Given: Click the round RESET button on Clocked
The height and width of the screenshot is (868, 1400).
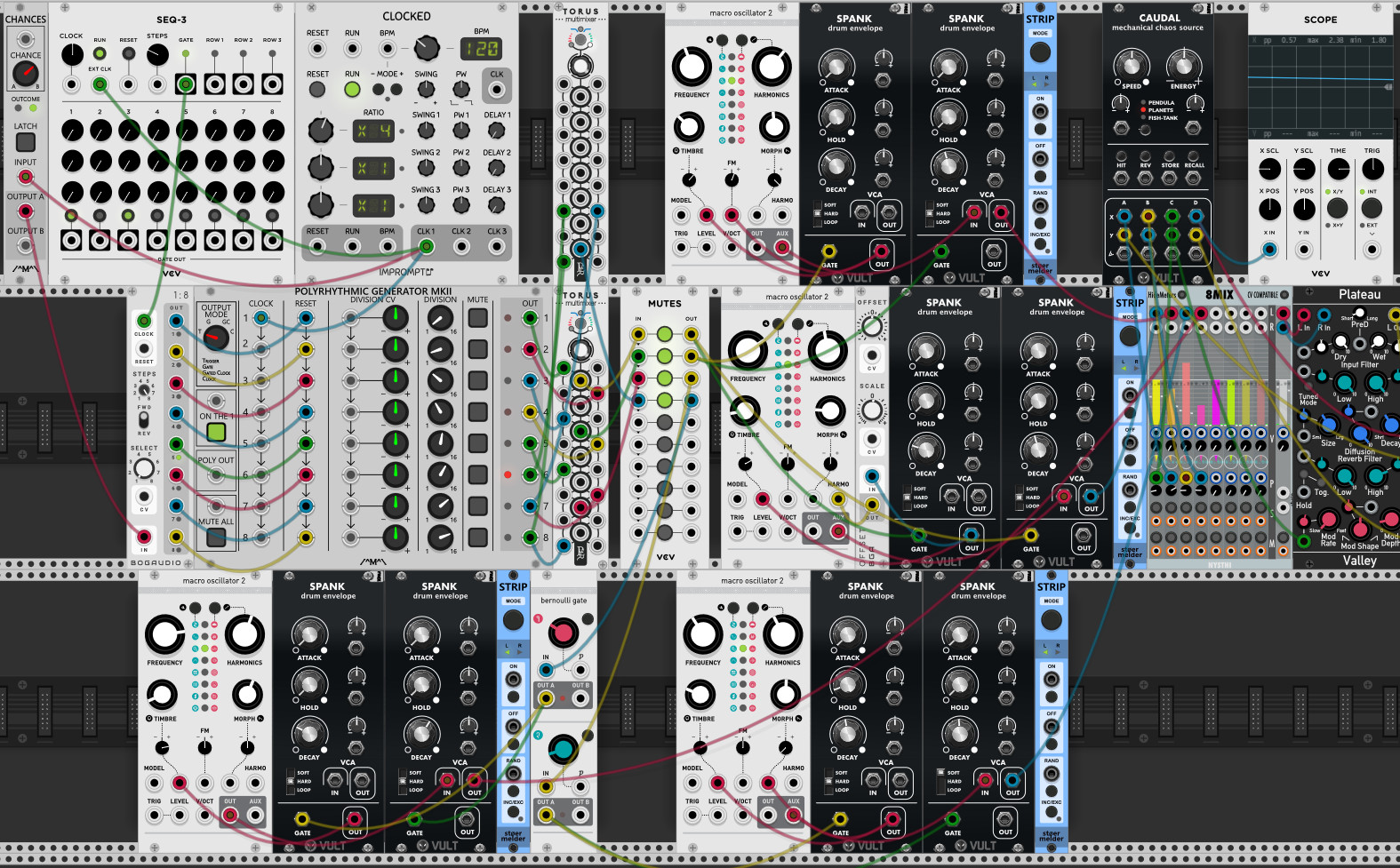Looking at the screenshot, I should point(317,90).
